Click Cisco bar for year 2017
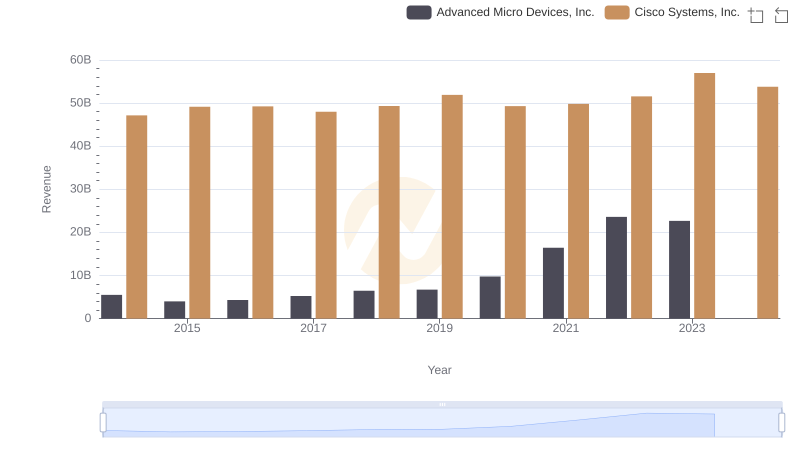This screenshot has width=800, height=461. tap(326, 215)
